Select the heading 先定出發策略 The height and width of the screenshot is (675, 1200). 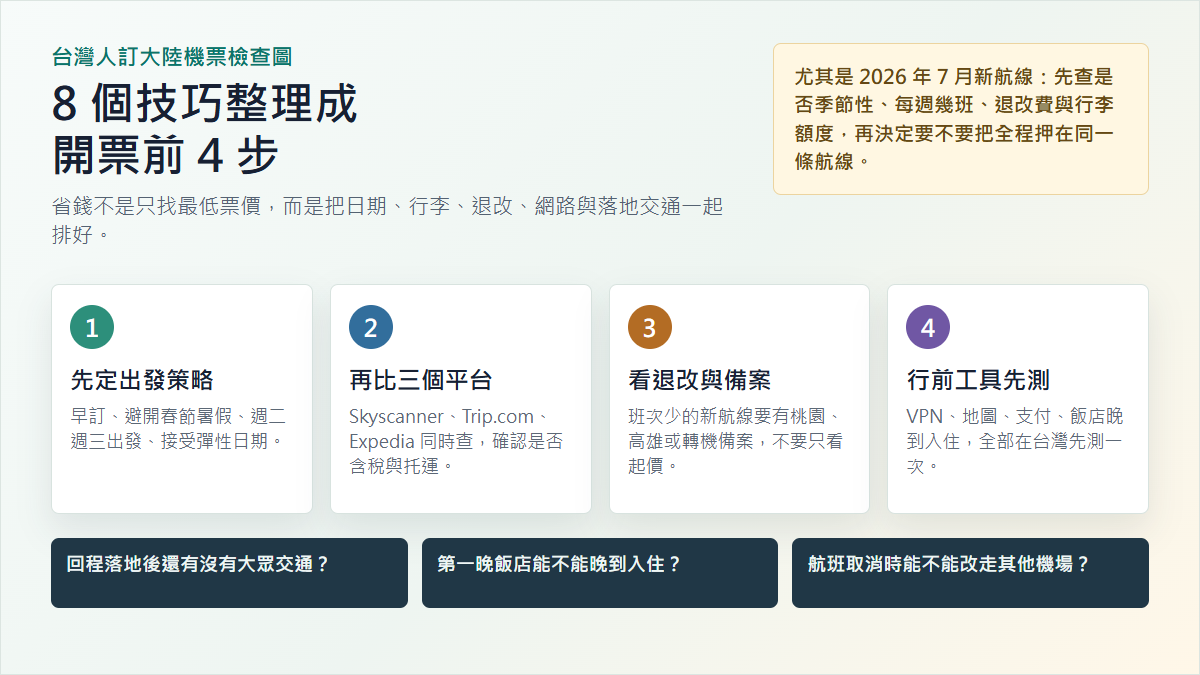142,380
